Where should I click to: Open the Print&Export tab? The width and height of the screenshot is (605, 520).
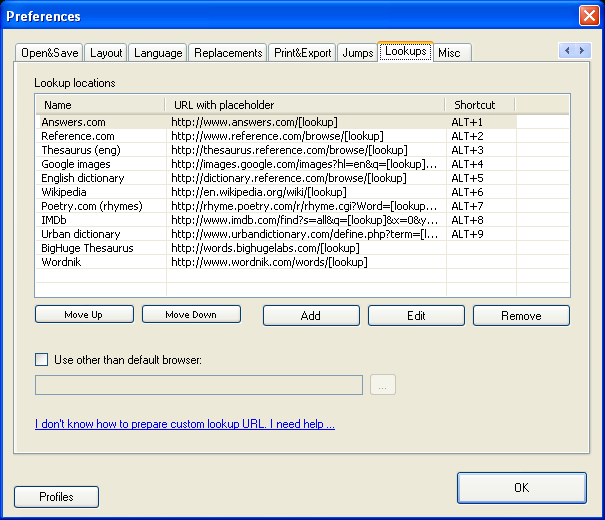(302, 52)
